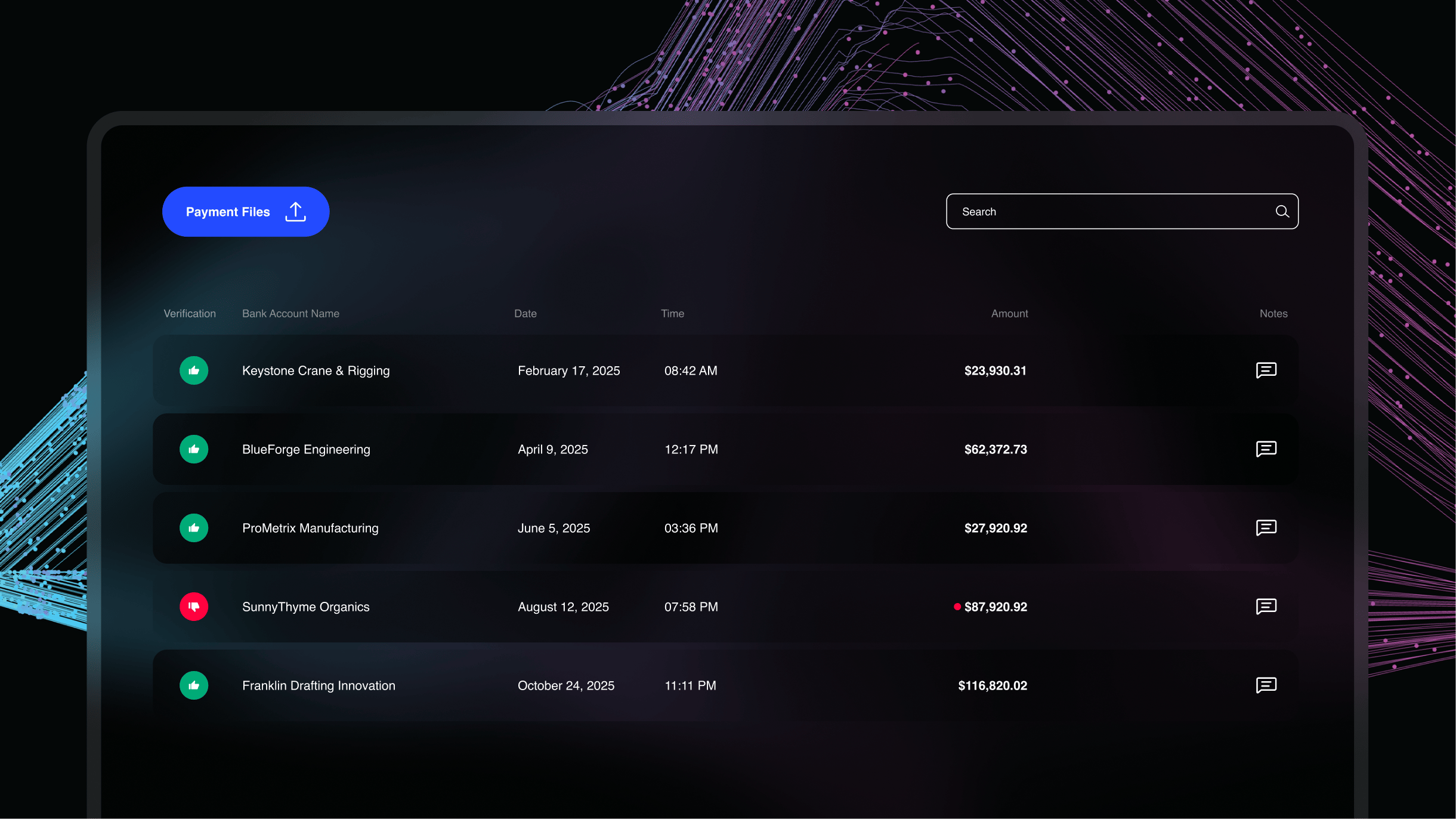
Task: Click the Payment Files upload button
Action: 246,212
